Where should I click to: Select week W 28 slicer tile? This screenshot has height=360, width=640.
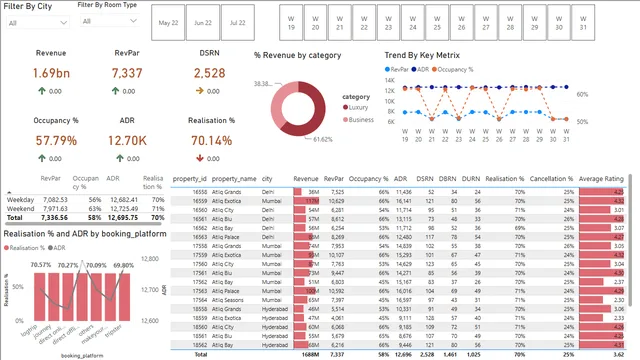510,23
